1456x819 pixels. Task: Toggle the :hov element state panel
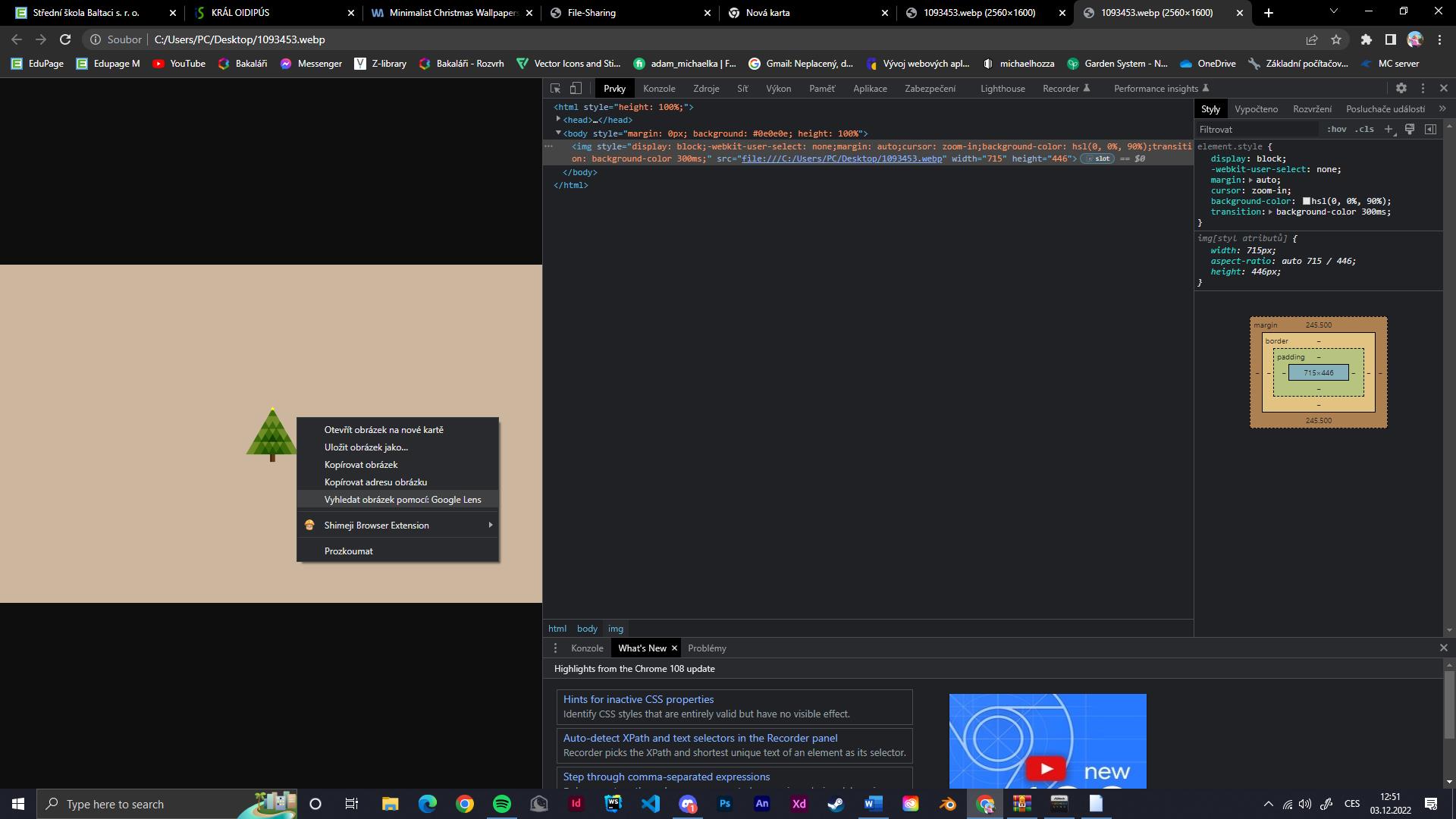pos(1336,130)
